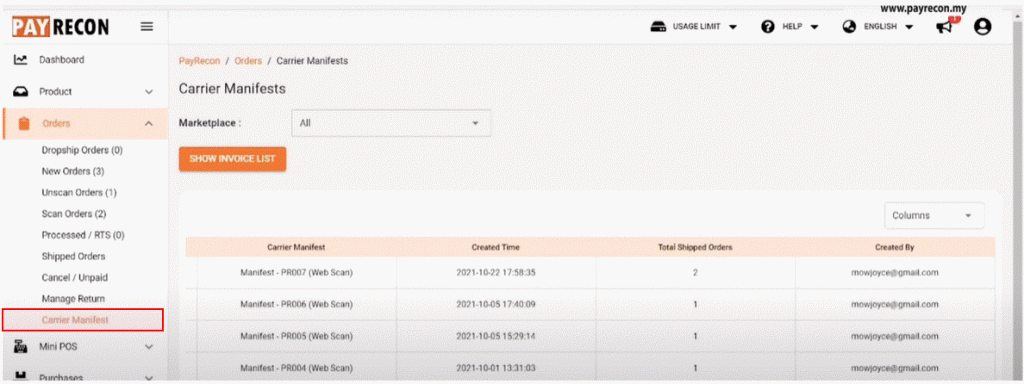This screenshot has height=384, width=1024.
Task: Select Carrier Manifest sidebar item
Action: click(x=82, y=320)
